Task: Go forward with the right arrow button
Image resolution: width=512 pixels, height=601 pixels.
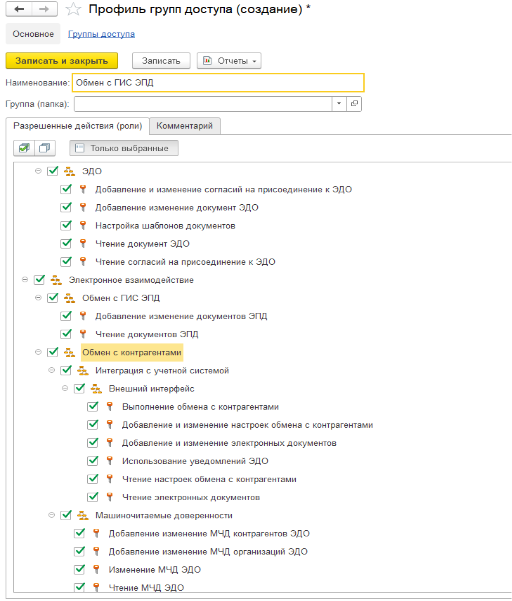Action: (x=44, y=9)
